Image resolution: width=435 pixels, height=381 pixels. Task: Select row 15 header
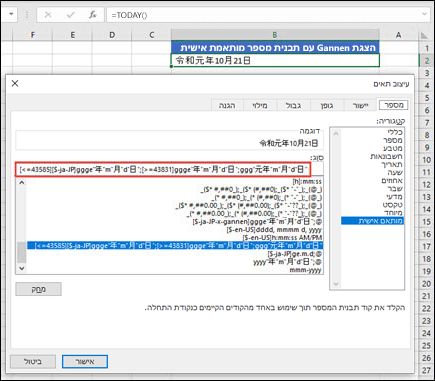(426, 222)
